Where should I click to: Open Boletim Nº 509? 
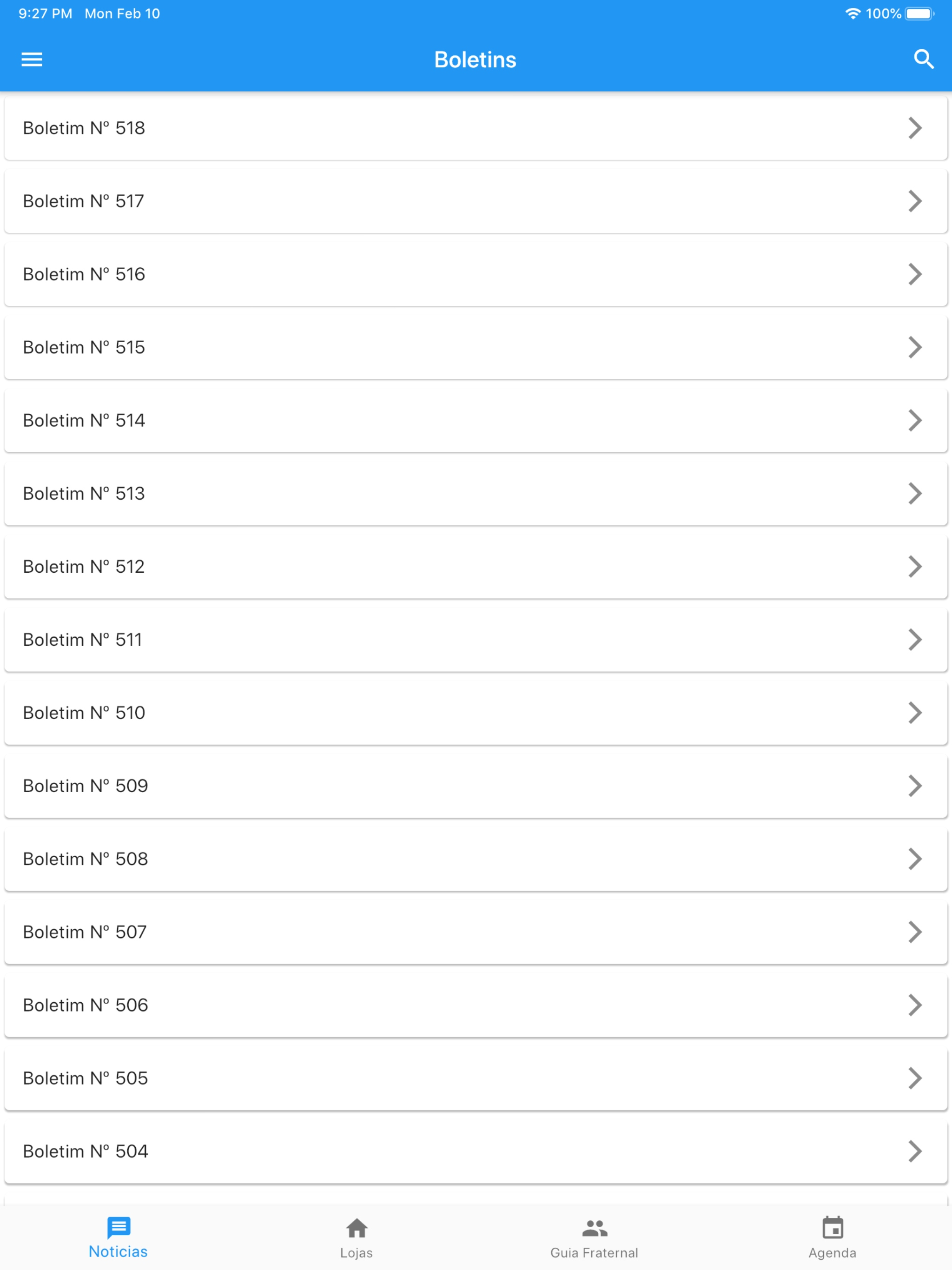[x=476, y=786]
